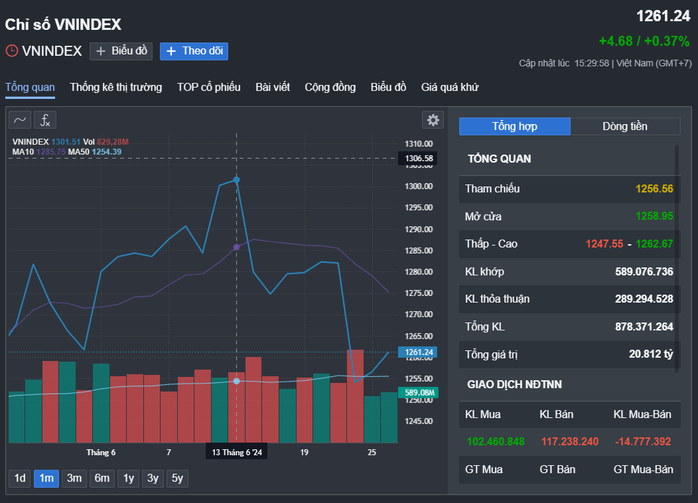Click the Theo dõi follow button
The width and height of the screenshot is (698, 503).
194,51
